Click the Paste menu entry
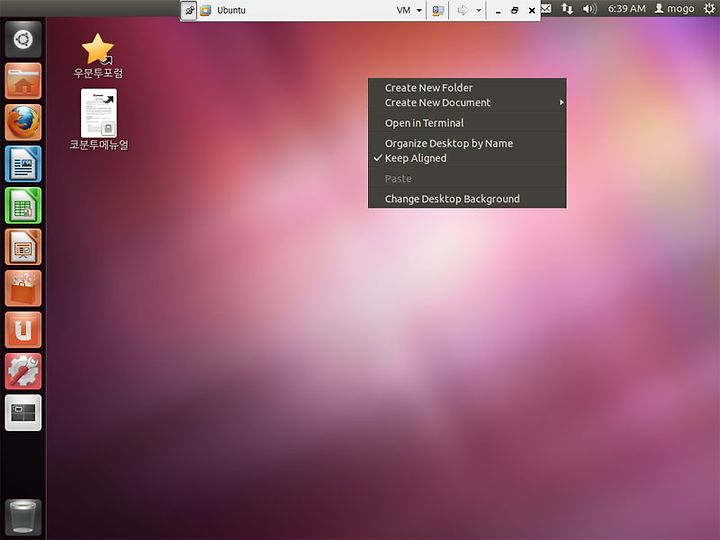The height and width of the screenshot is (540, 720). click(x=467, y=179)
